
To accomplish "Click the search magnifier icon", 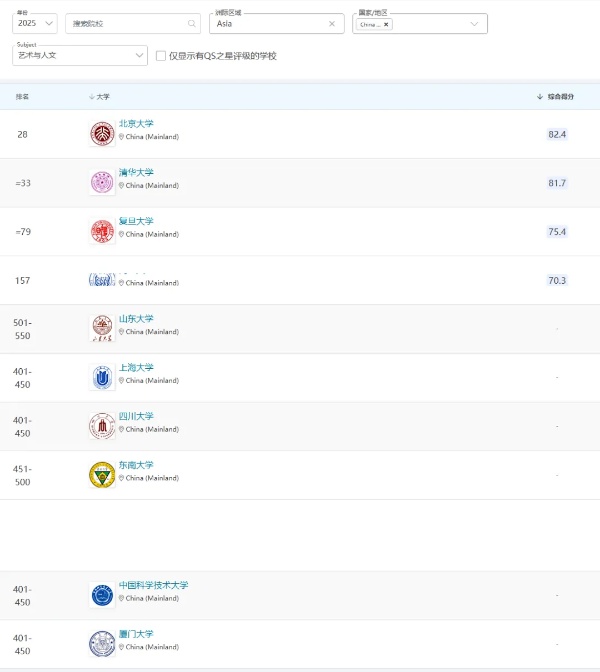I will (x=192, y=23).
